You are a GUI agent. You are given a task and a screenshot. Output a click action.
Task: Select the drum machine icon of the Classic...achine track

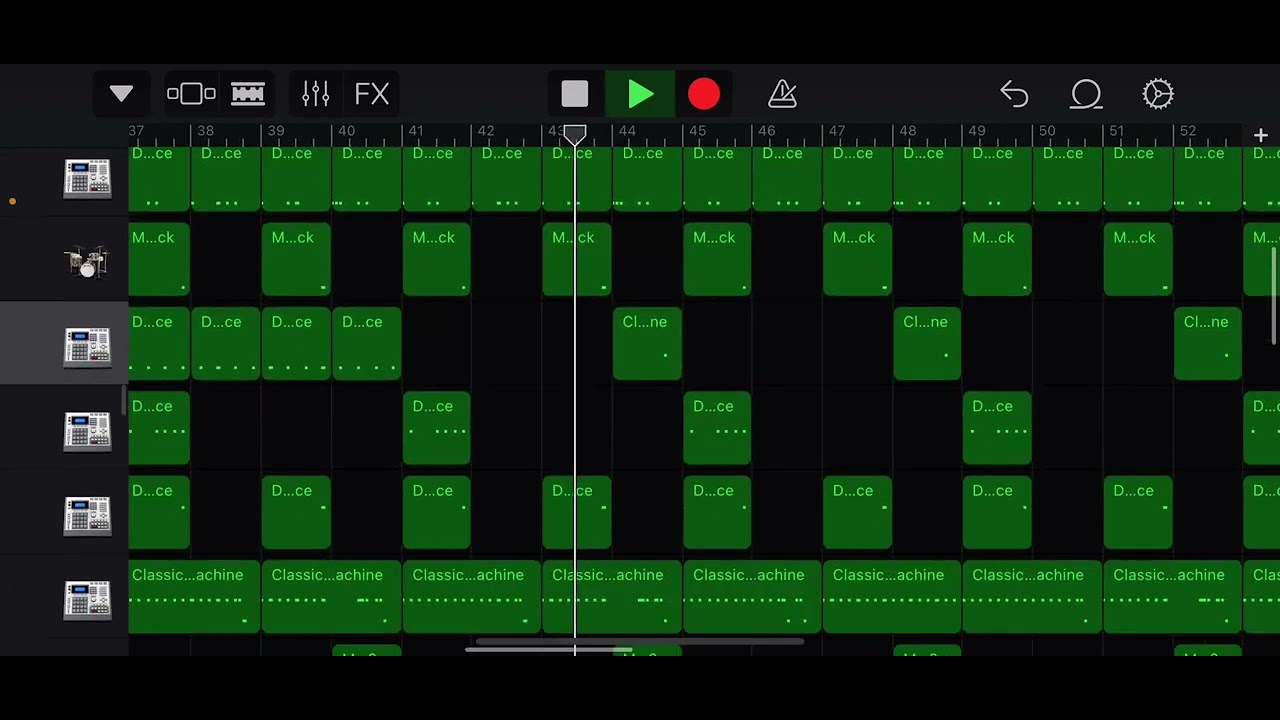tap(87, 599)
